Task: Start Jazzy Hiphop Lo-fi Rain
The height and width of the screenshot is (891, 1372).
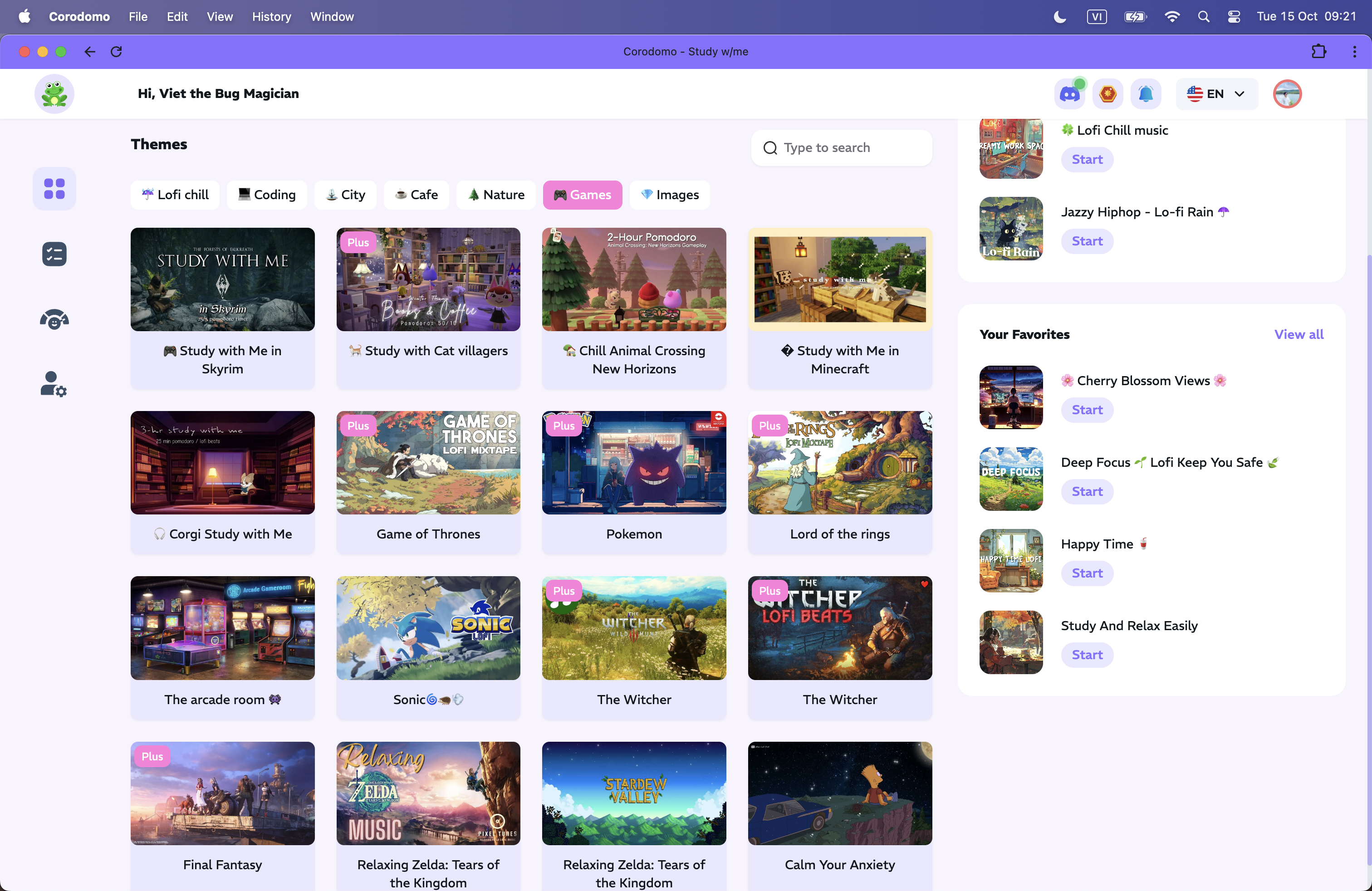Action: 1087,241
